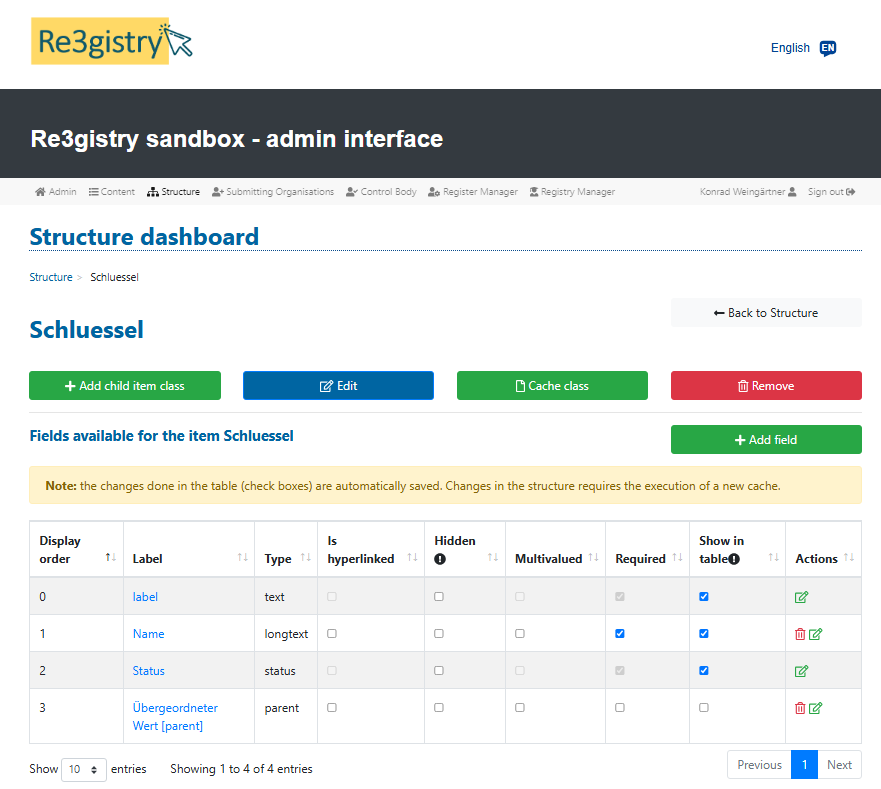Click the edit icon for Status row
This screenshot has width=881, height=789.
tap(801, 671)
